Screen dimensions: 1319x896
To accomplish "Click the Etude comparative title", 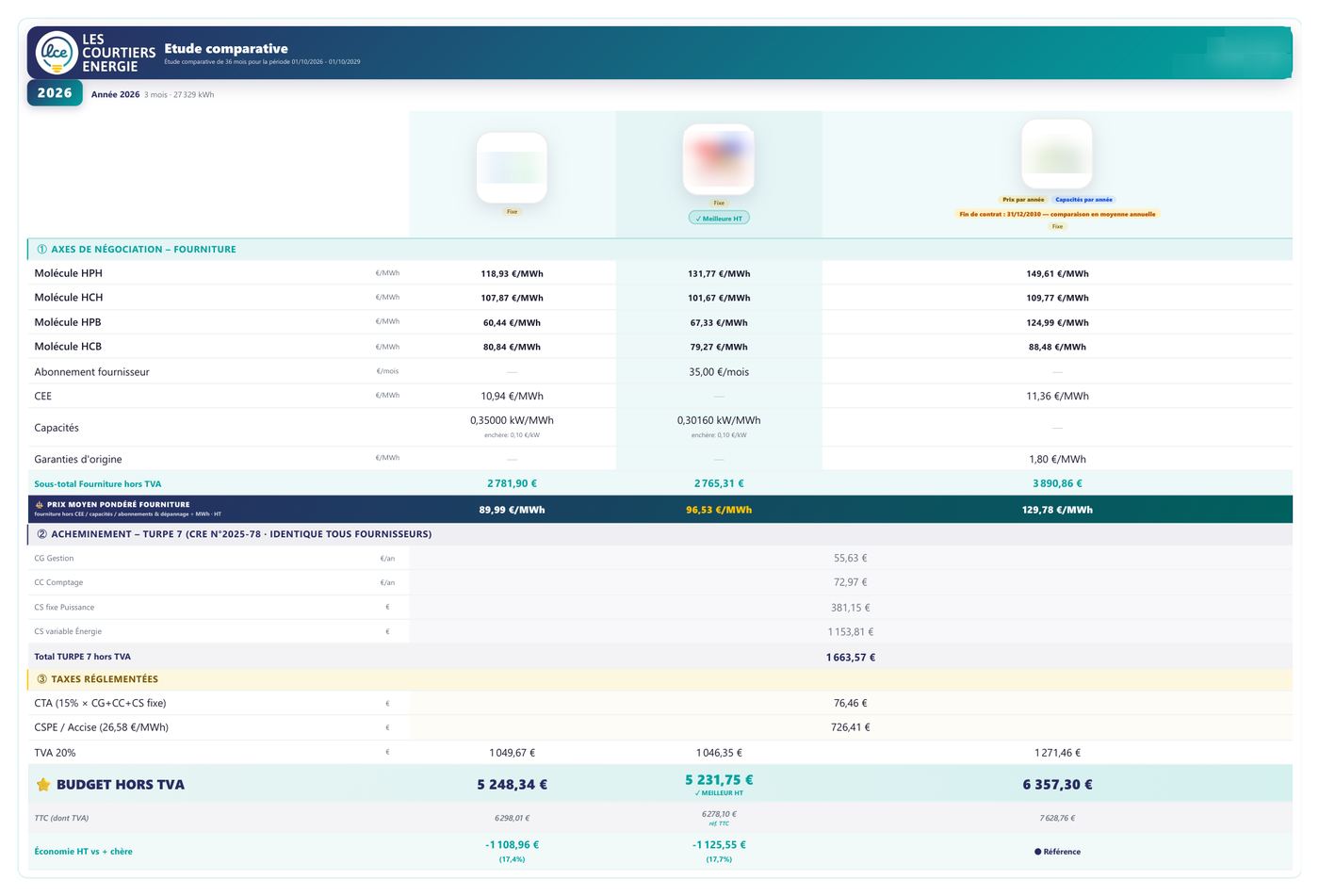I will click(226, 48).
